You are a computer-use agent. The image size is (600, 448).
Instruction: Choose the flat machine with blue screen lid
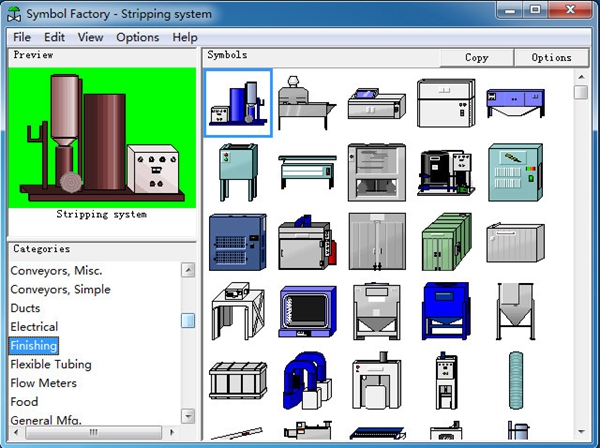[x=377, y=103]
